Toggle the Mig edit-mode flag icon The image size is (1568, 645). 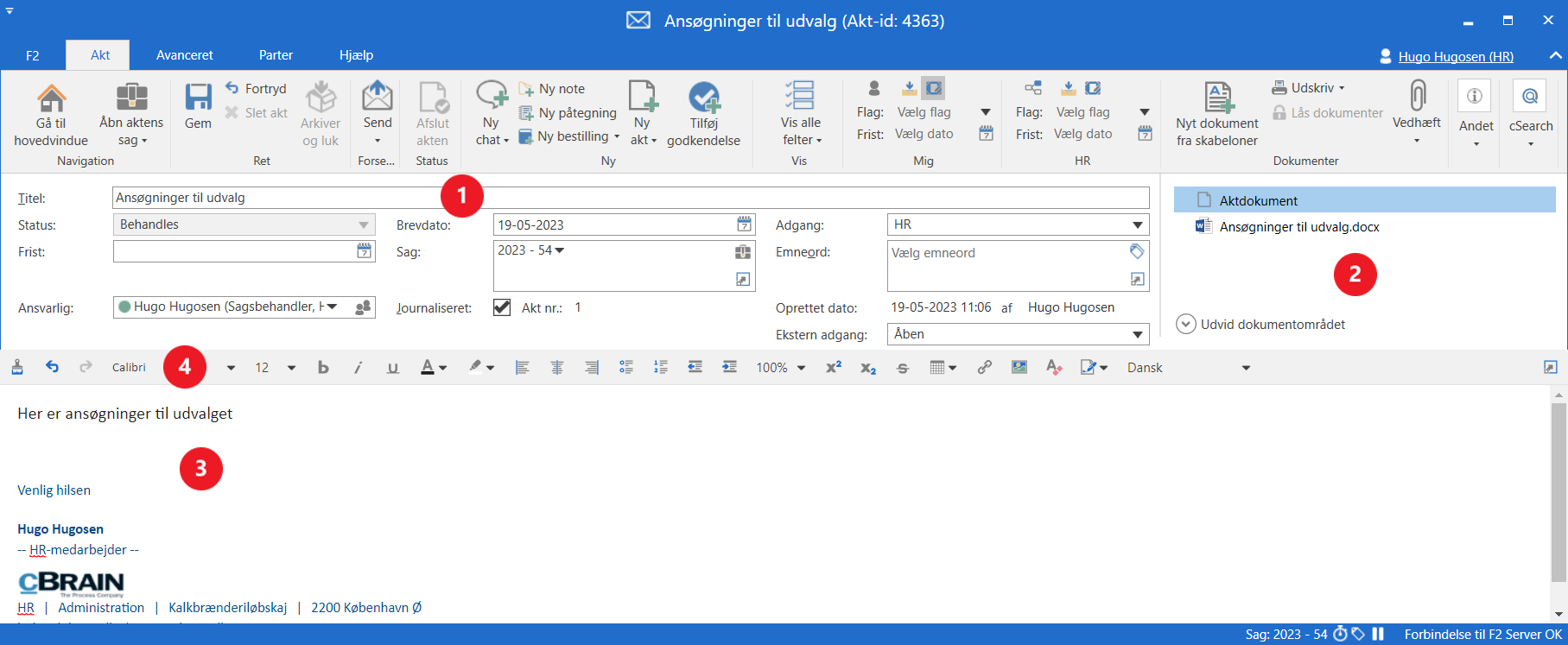coord(933,88)
